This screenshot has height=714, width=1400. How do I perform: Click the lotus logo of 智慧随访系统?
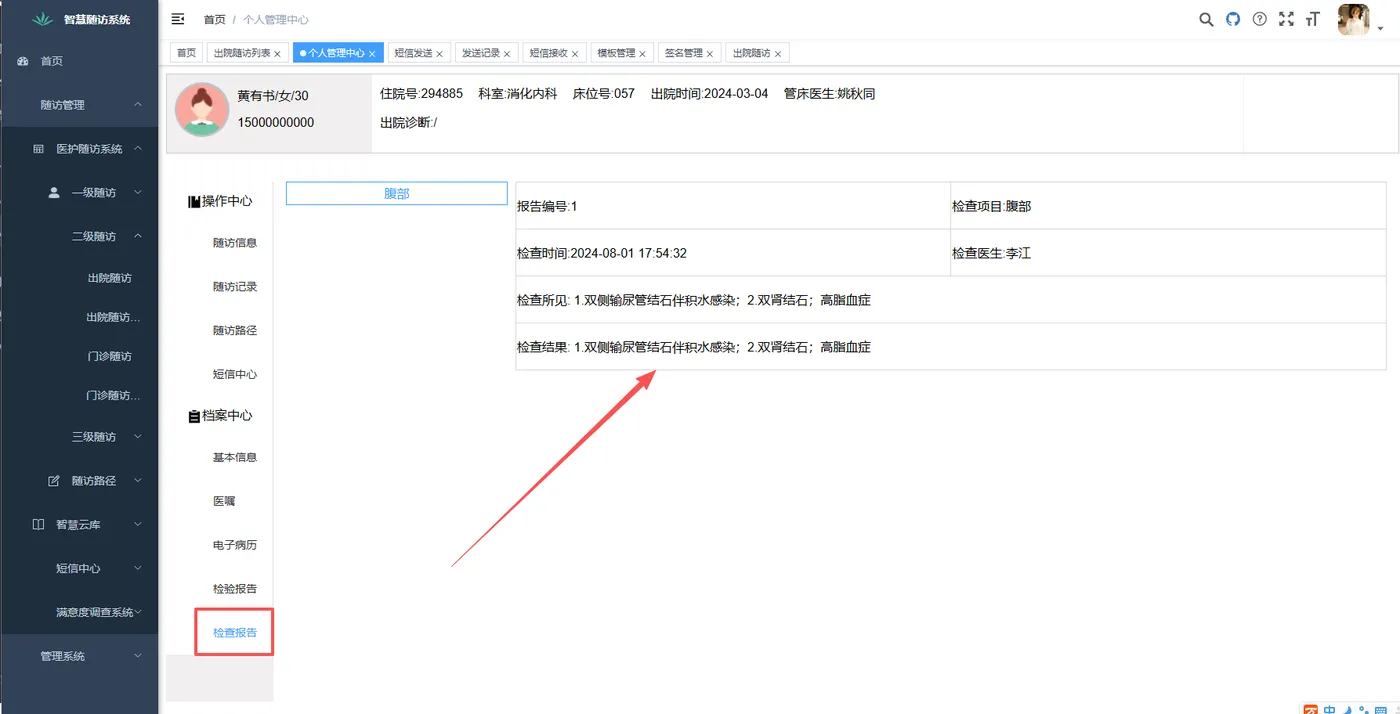coord(43,19)
